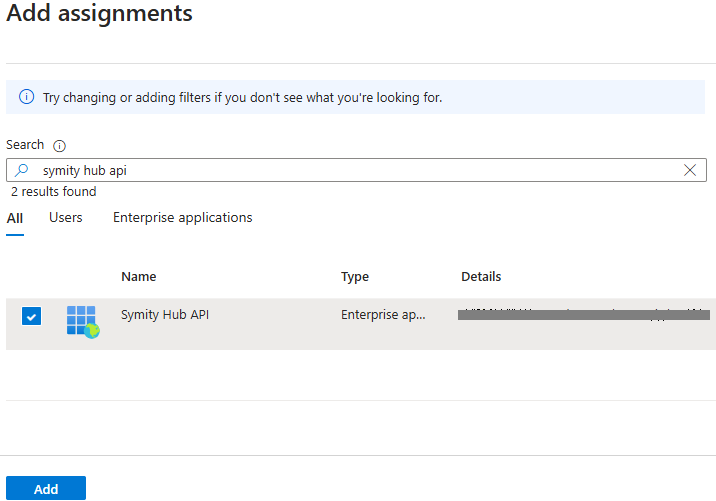Switch to the Users tab
The height and width of the screenshot is (501, 716).
coord(66,218)
